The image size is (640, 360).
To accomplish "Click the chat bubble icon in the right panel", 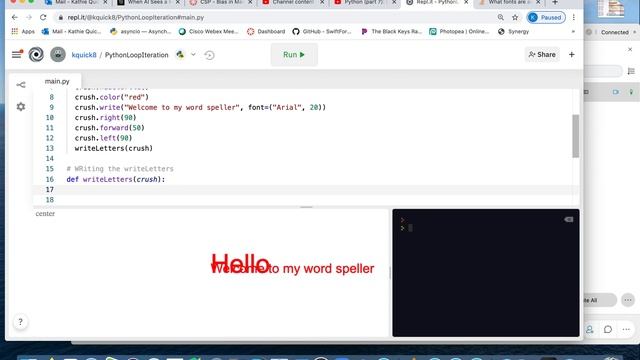I will click(x=608, y=329).
